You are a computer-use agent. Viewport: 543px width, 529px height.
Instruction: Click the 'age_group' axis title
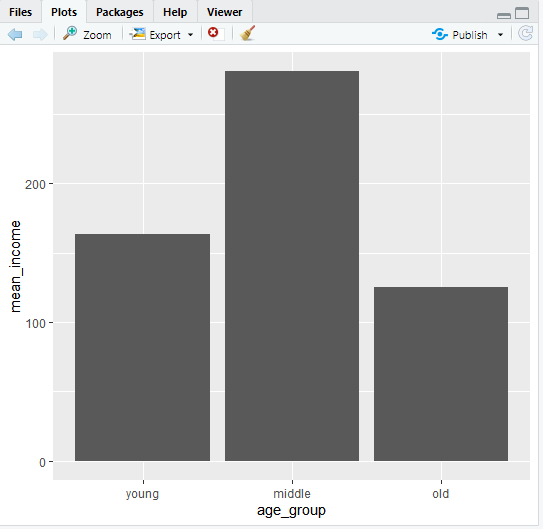(x=291, y=511)
